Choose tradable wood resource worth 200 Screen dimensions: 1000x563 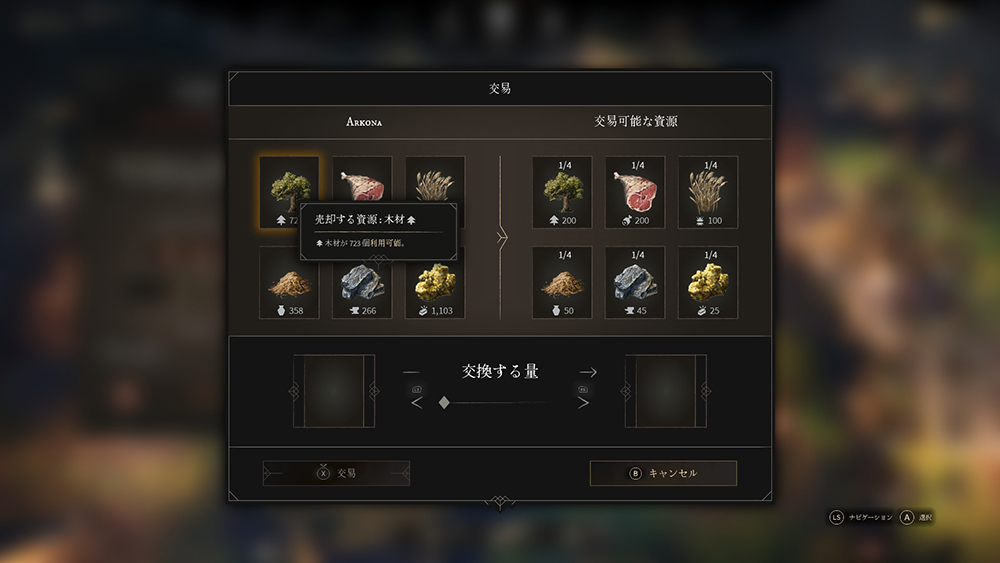coord(562,192)
